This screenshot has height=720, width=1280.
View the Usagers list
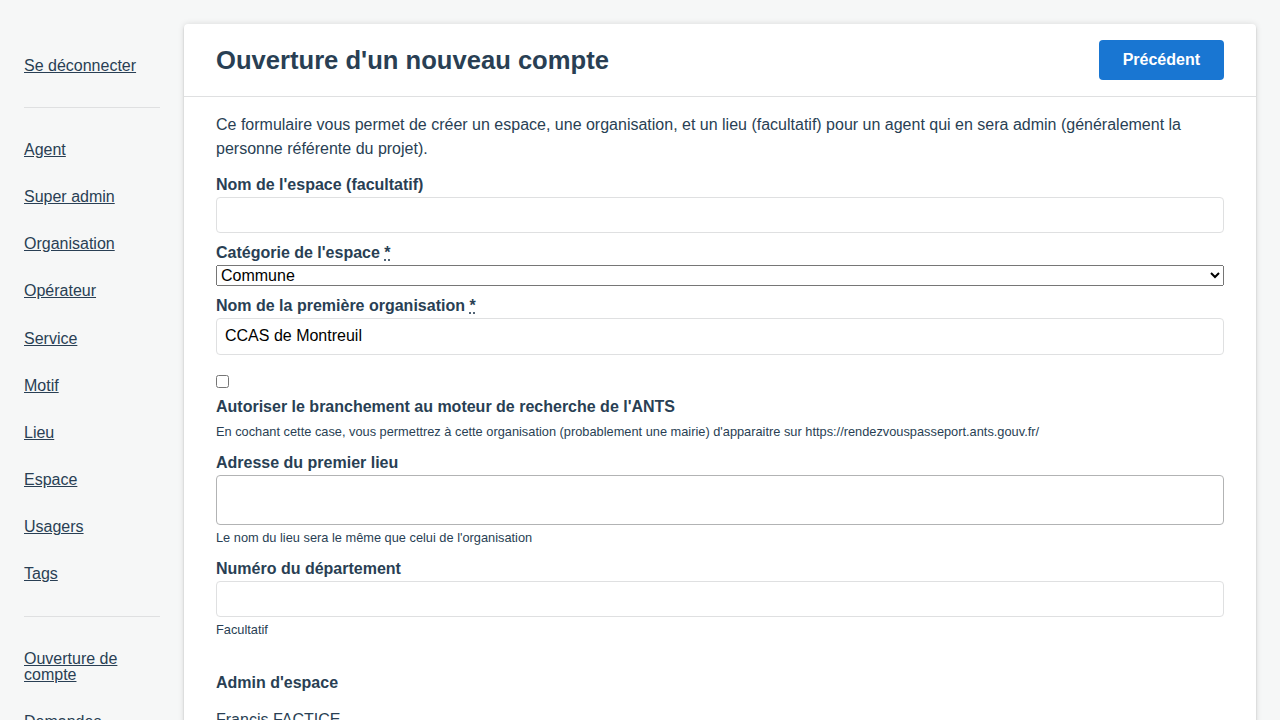pyautogui.click(x=54, y=527)
